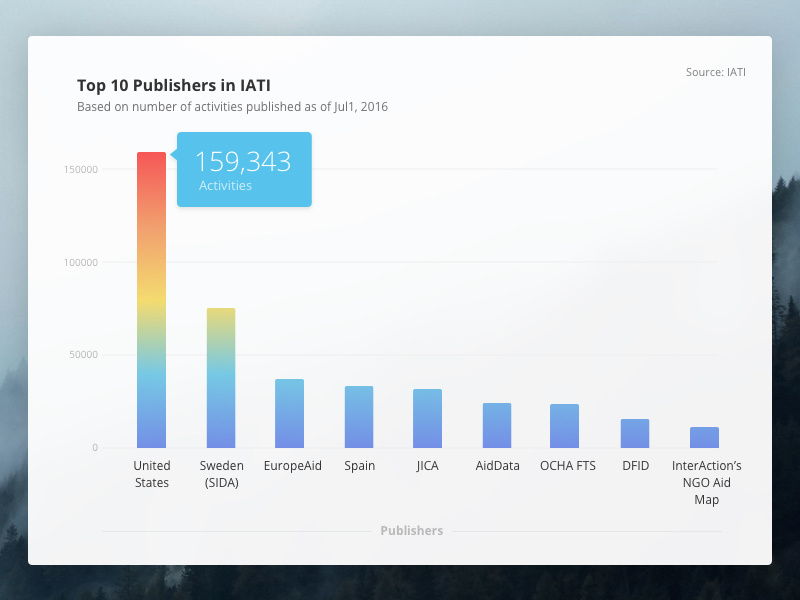800x600 pixels.
Task: Select the Sweden (SIDA) axis label
Action: click(221, 473)
